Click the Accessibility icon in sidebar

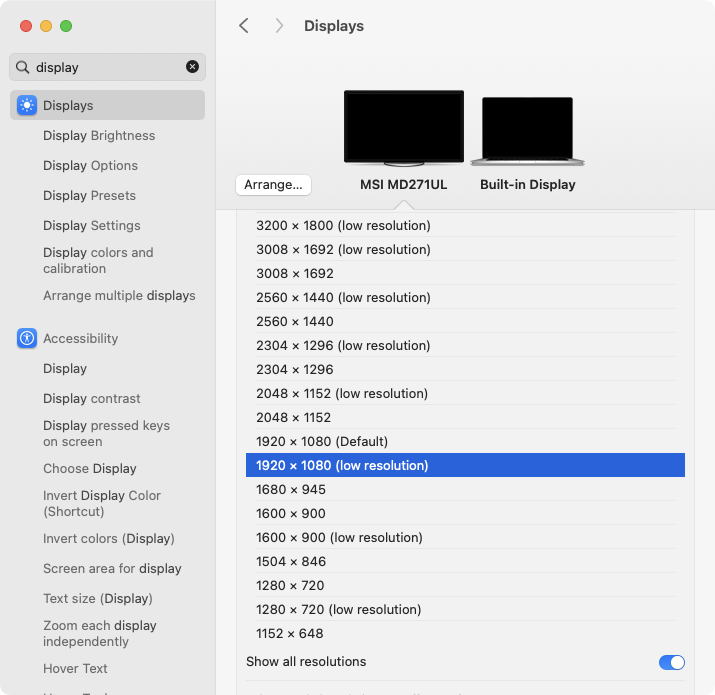tap(27, 338)
